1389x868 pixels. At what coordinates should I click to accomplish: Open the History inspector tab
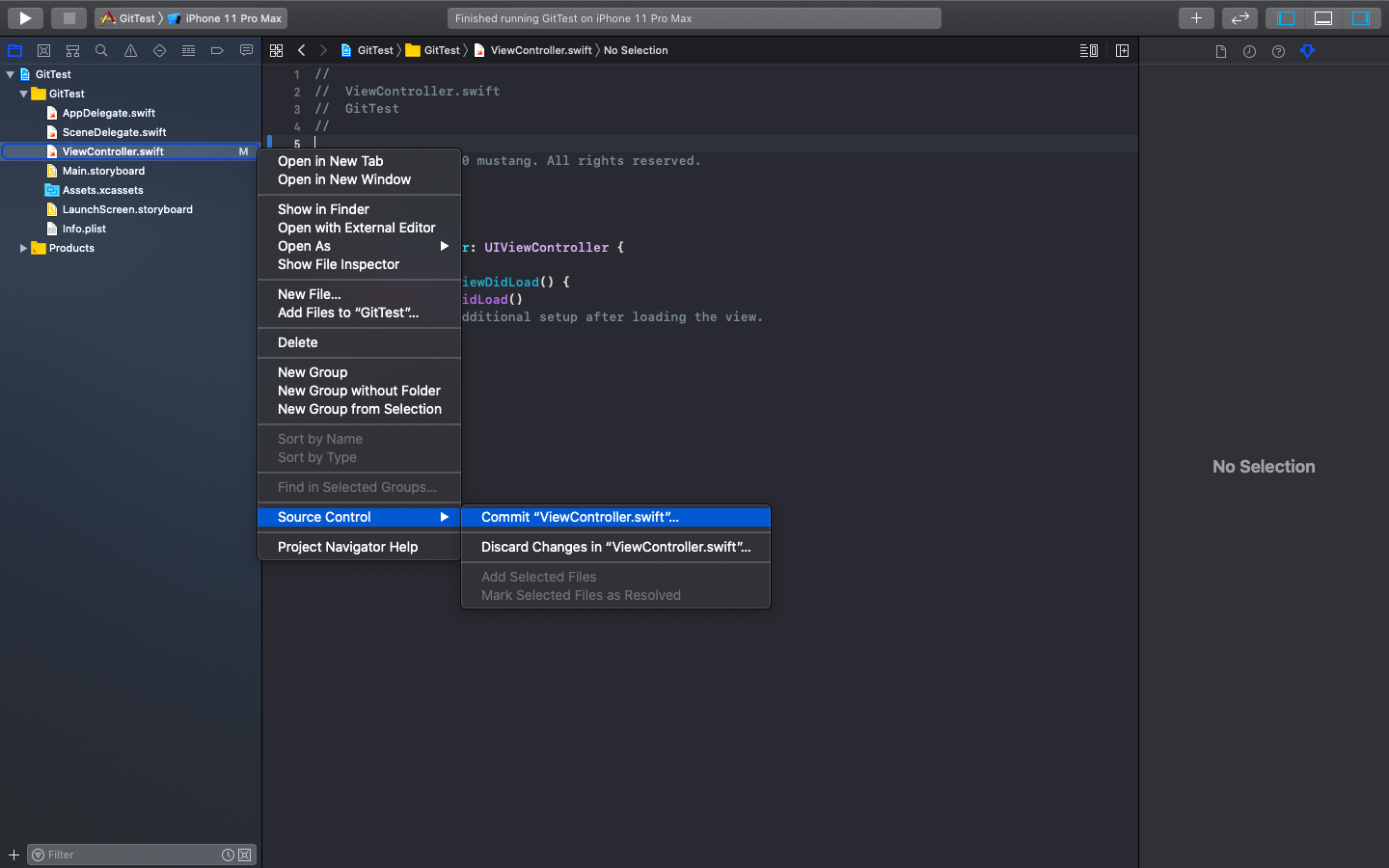coord(1249,51)
